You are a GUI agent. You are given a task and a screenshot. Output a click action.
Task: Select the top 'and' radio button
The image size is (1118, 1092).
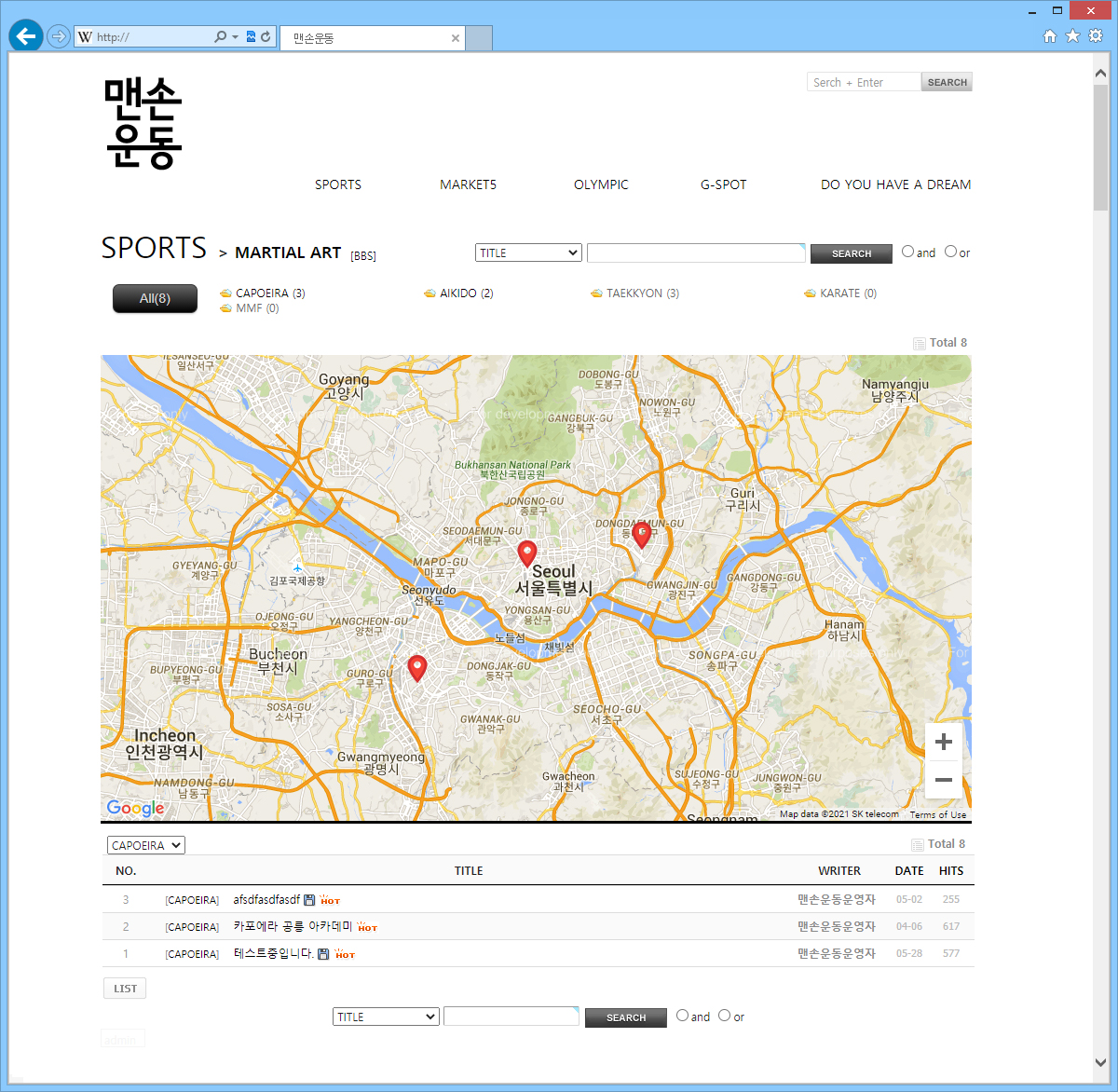coord(908,252)
